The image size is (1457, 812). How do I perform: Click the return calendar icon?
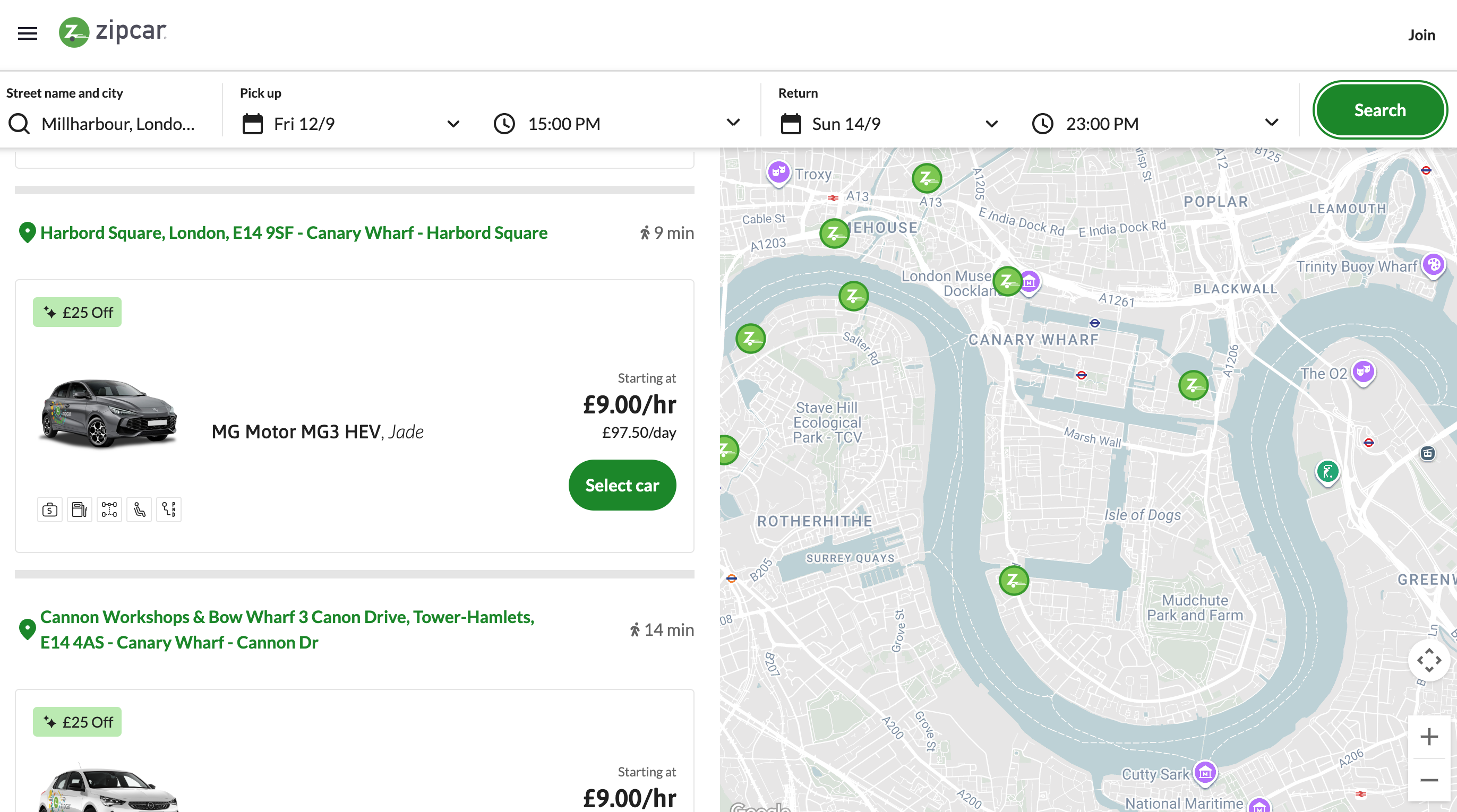(x=791, y=124)
